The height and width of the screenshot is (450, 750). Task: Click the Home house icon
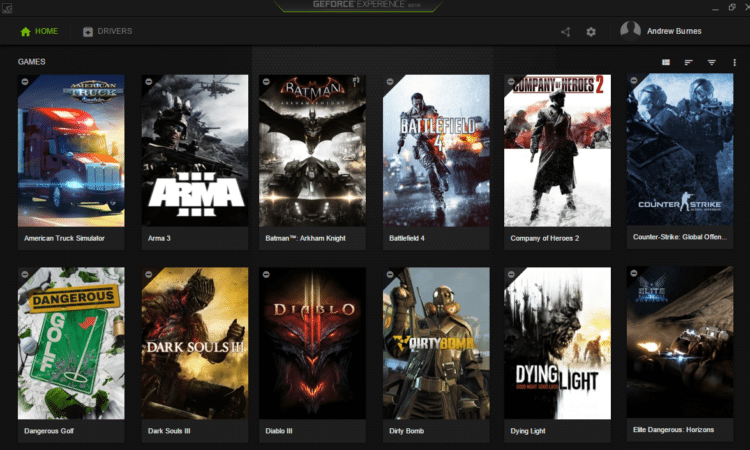tap(25, 32)
